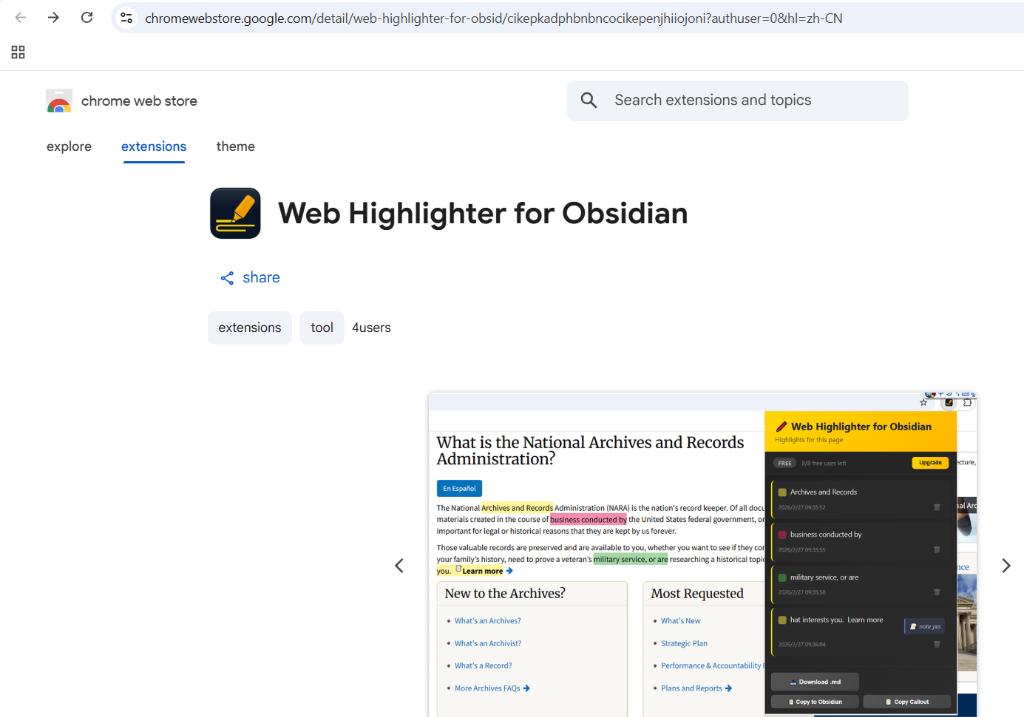The width and height of the screenshot is (1024, 717).
Task: Click the forward navigation arrow
Action: (x=53, y=17)
